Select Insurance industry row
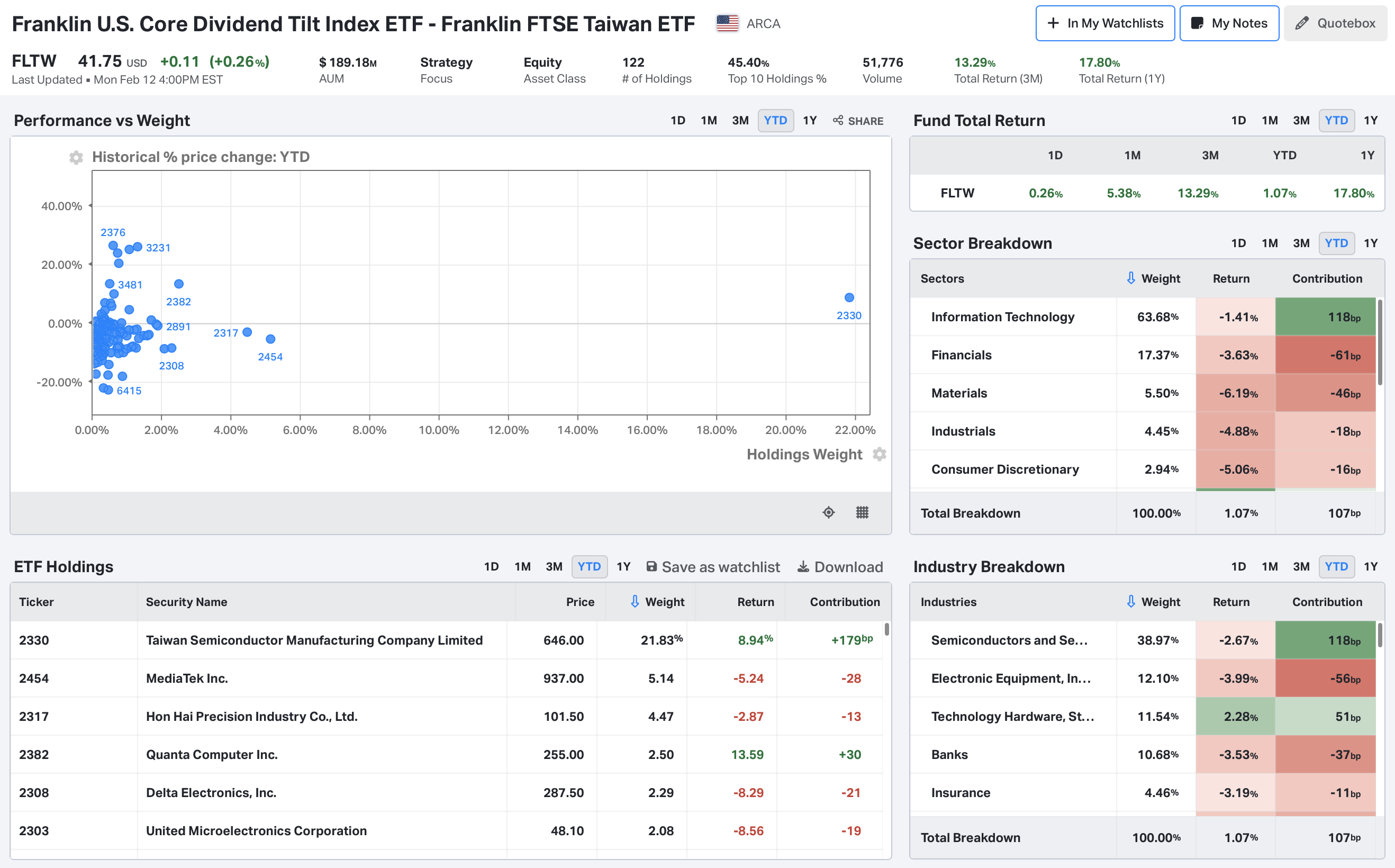The image size is (1395, 868). tap(1143, 793)
